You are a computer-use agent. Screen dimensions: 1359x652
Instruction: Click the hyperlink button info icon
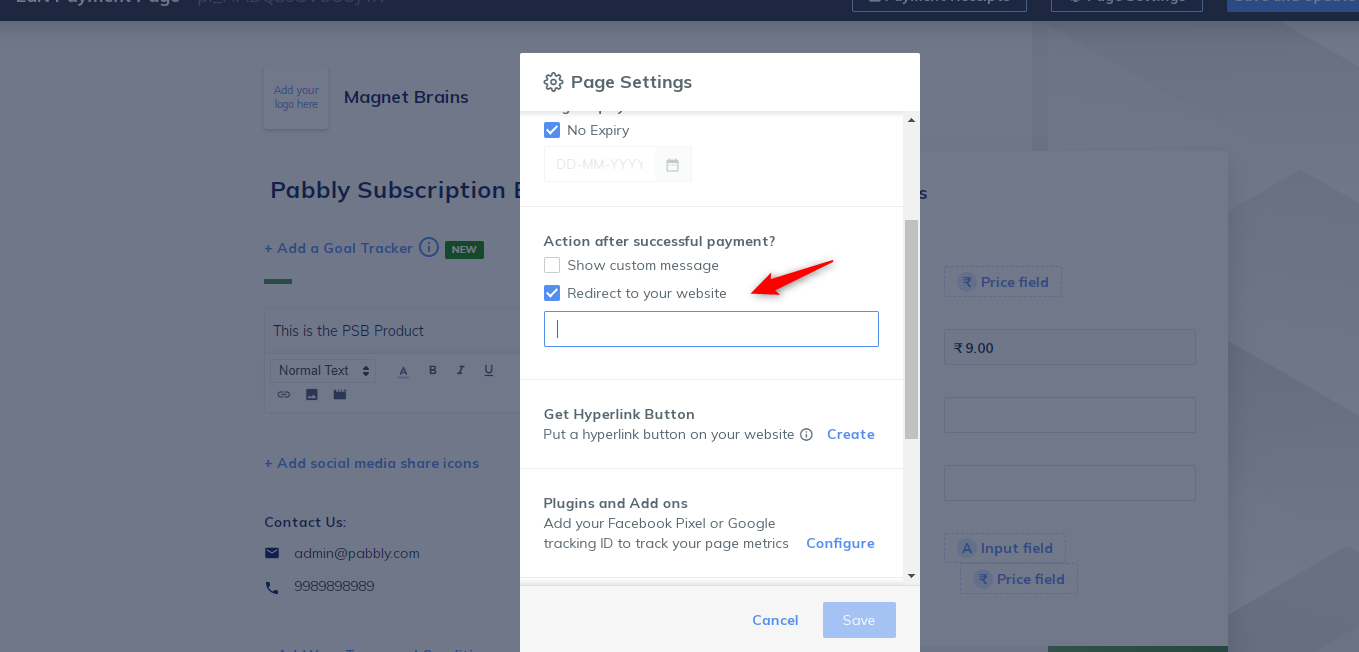[806, 434]
